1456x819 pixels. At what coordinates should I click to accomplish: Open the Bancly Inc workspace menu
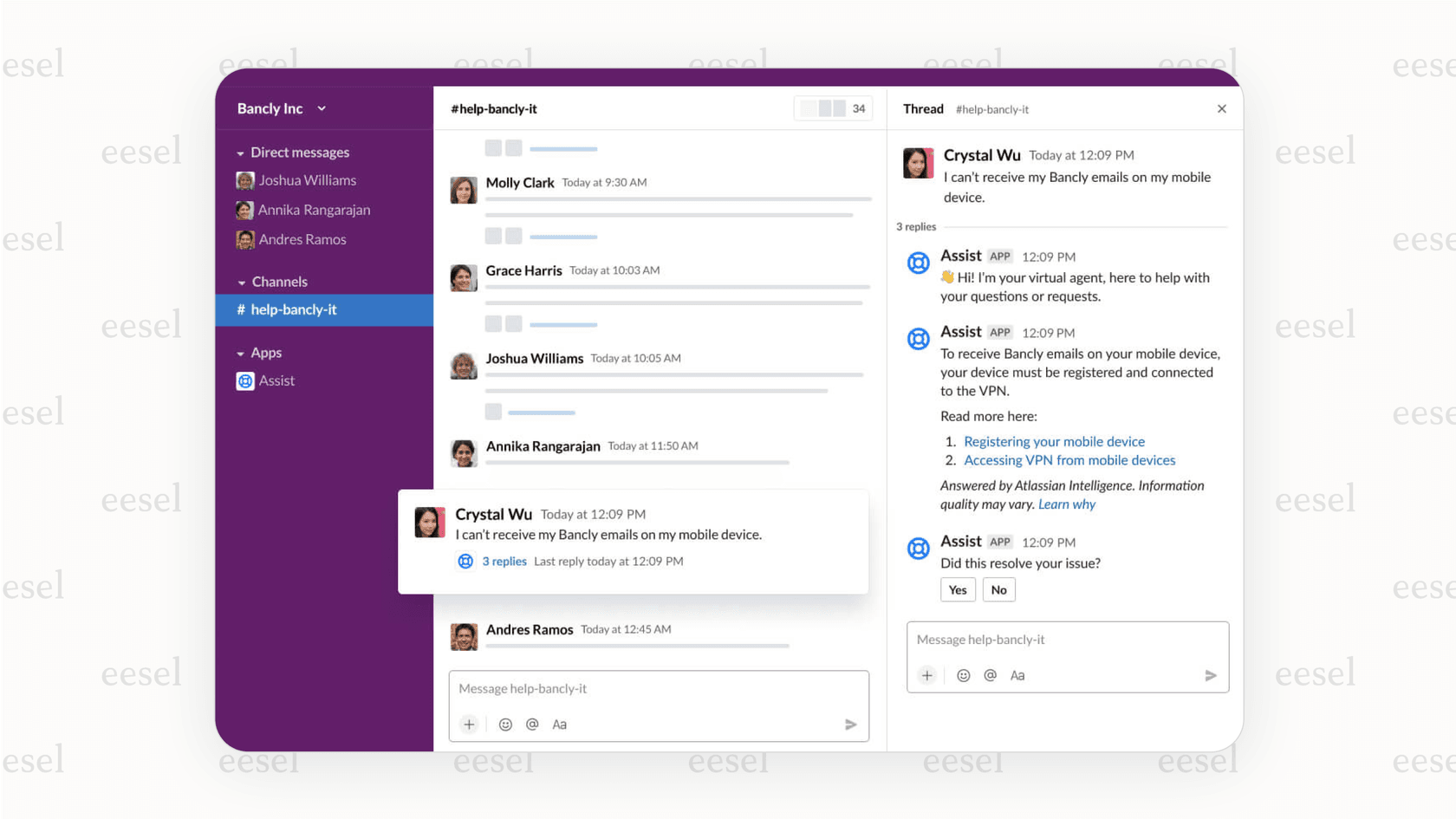[x=280, y=108]
